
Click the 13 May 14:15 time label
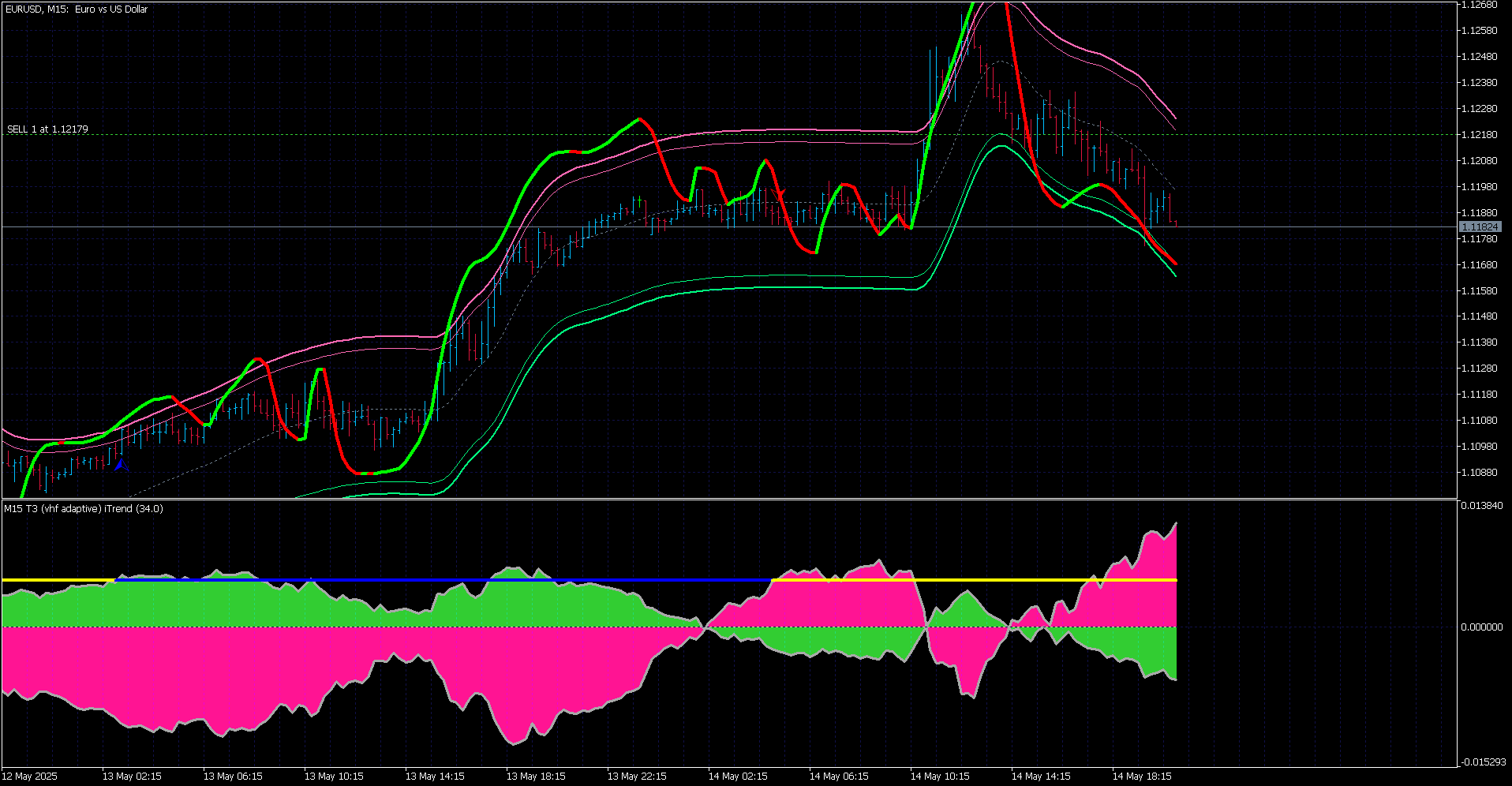pyautogui.click(x=435, y=777)
